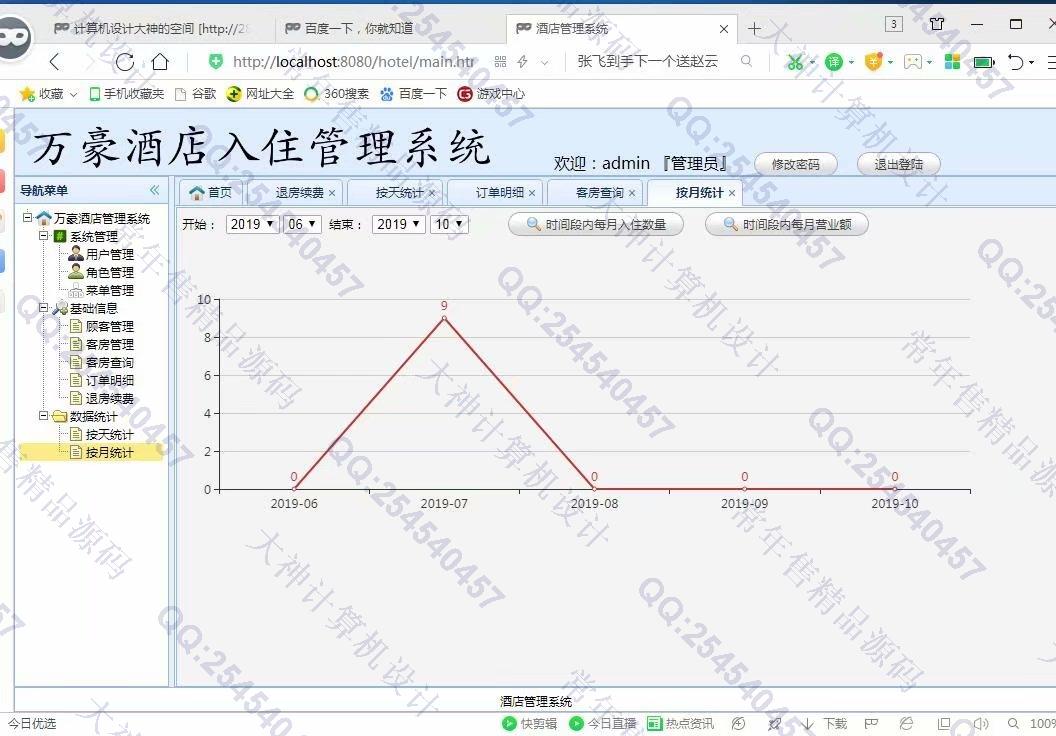1056x736 pixels.
Task: Close the 按月统计 tab
Action: click(732, 193)
